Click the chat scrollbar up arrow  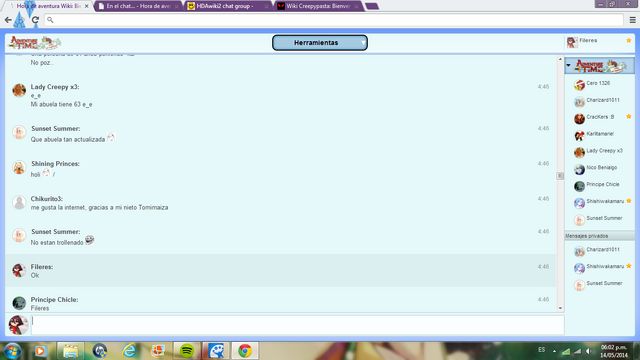point(560,59)
